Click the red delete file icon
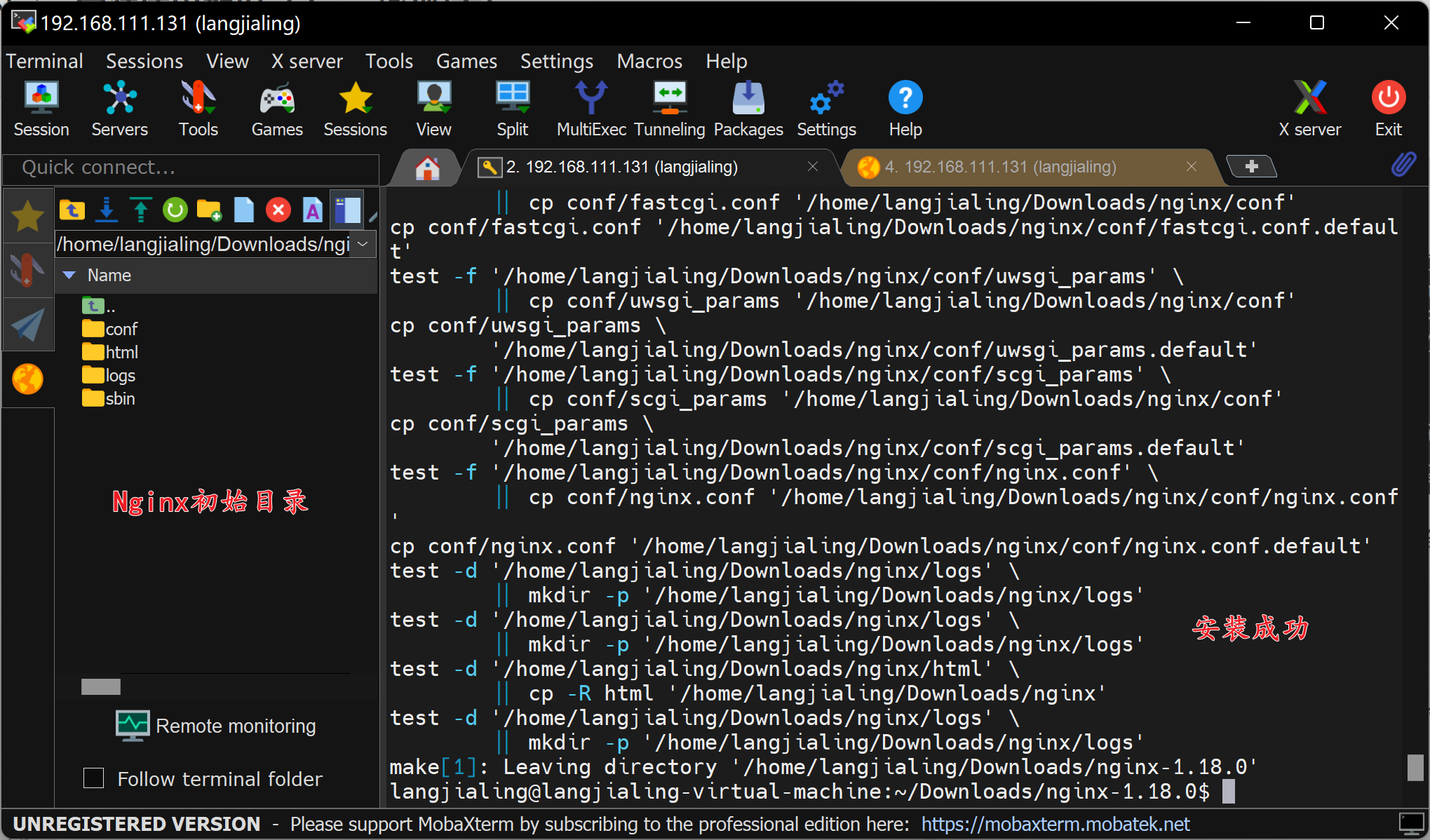This screenshot has width=1430, height=840. coord(278,210)
